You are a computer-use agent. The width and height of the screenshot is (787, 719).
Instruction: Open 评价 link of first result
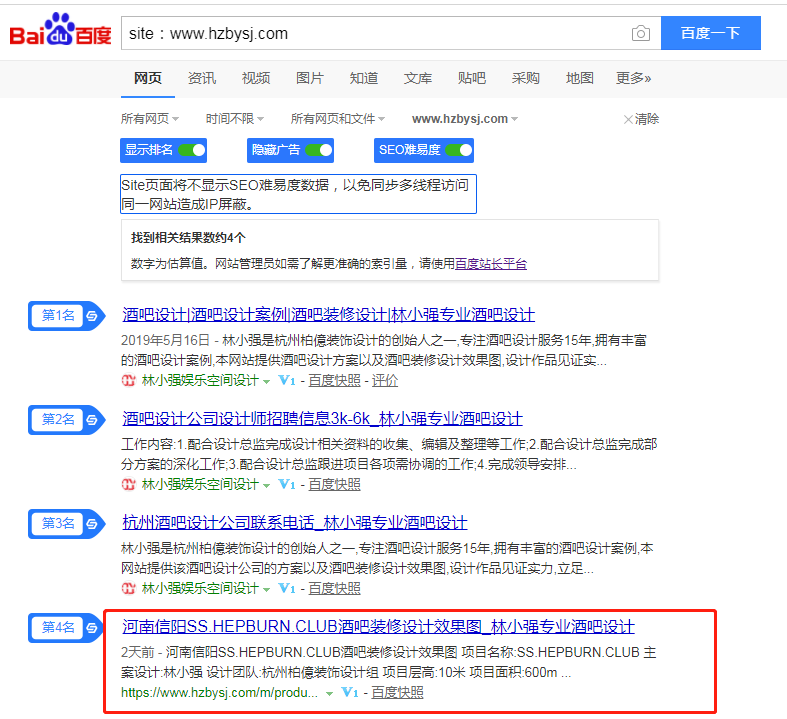tap(385, 381)
